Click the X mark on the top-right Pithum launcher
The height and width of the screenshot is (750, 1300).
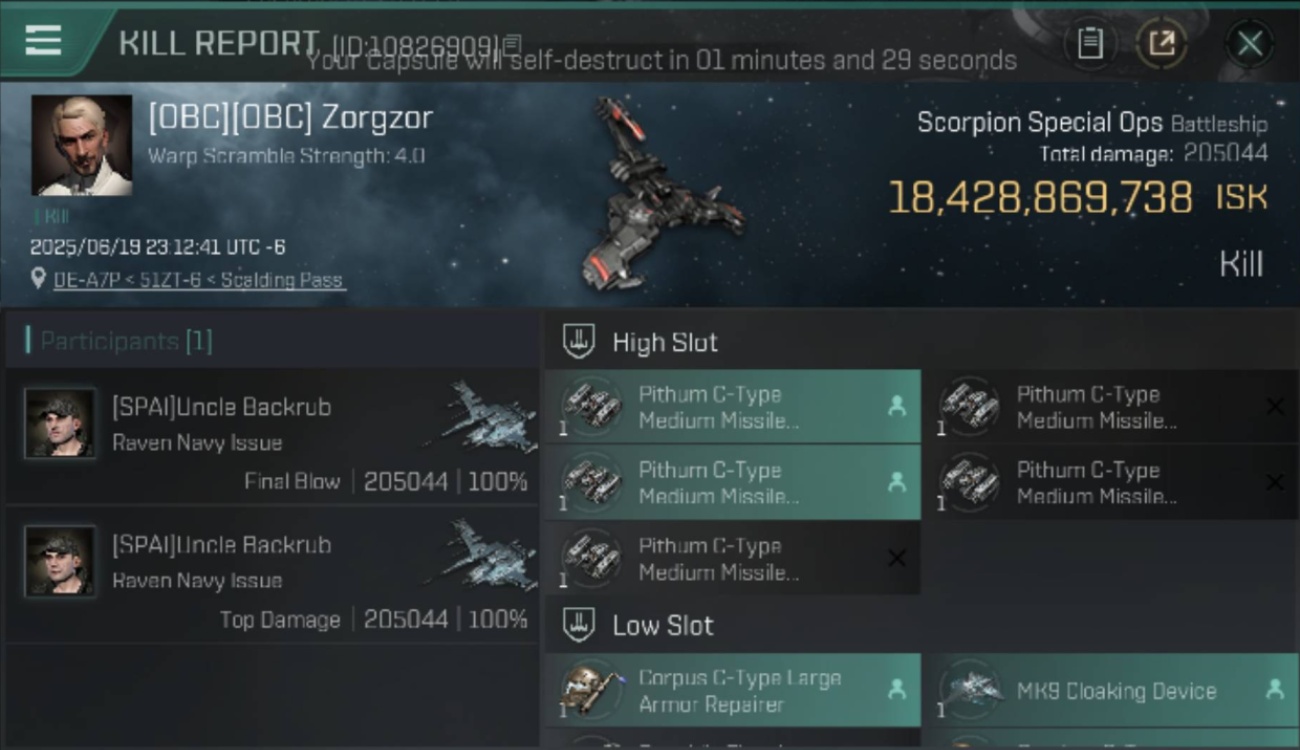point(1275,406)
